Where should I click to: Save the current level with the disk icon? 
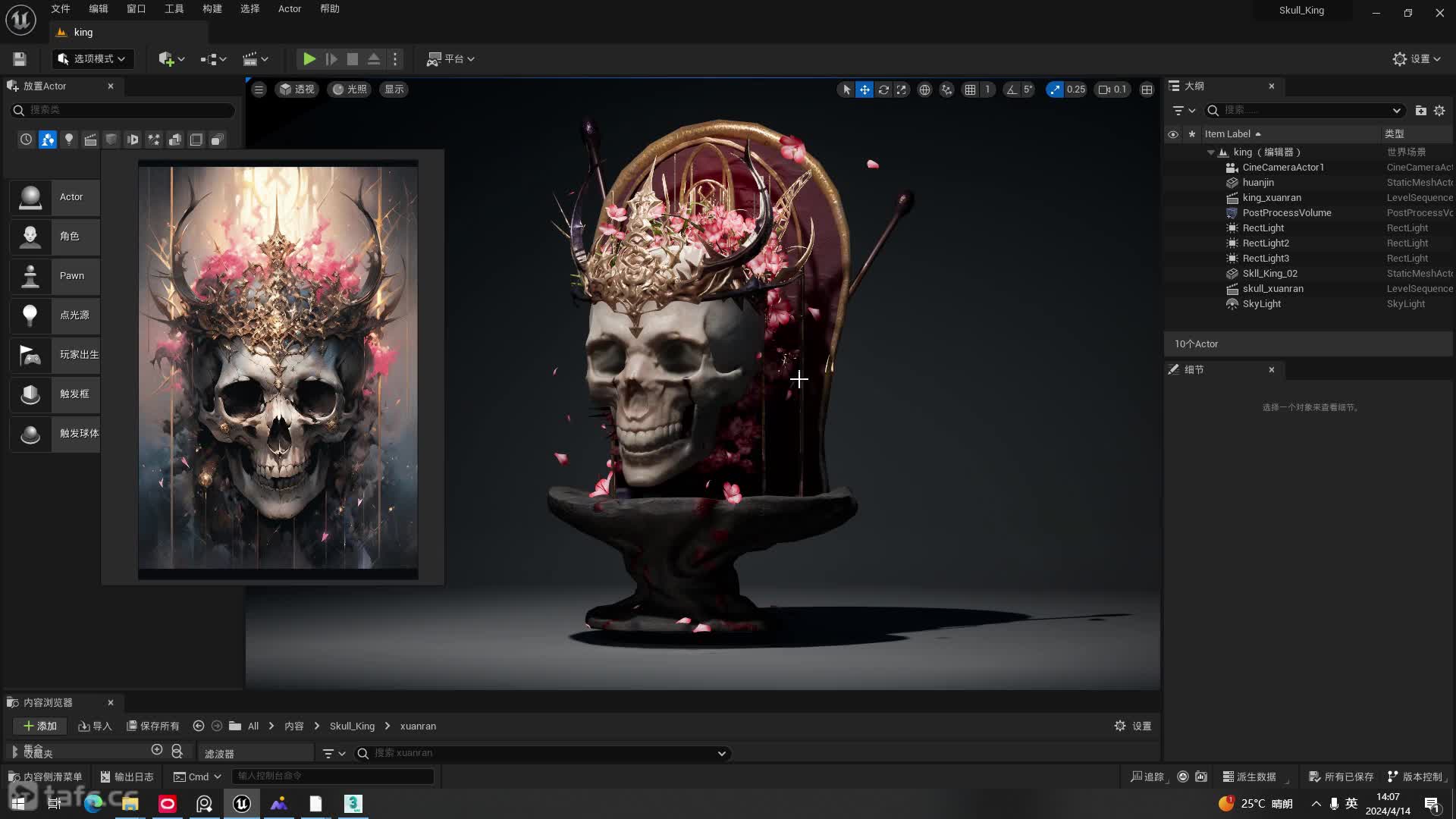tap(20, 59)
